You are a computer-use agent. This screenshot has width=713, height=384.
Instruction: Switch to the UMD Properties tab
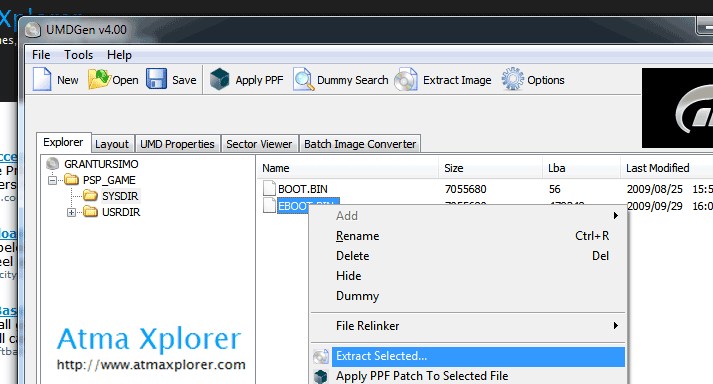(x=177, y=144)
